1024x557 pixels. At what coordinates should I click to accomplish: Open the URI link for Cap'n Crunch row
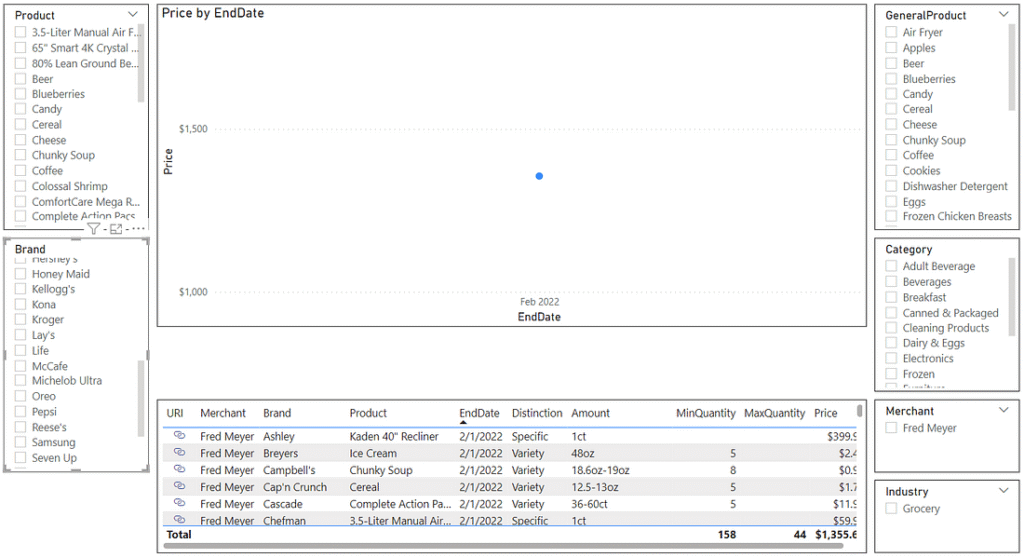click(179, 486)
